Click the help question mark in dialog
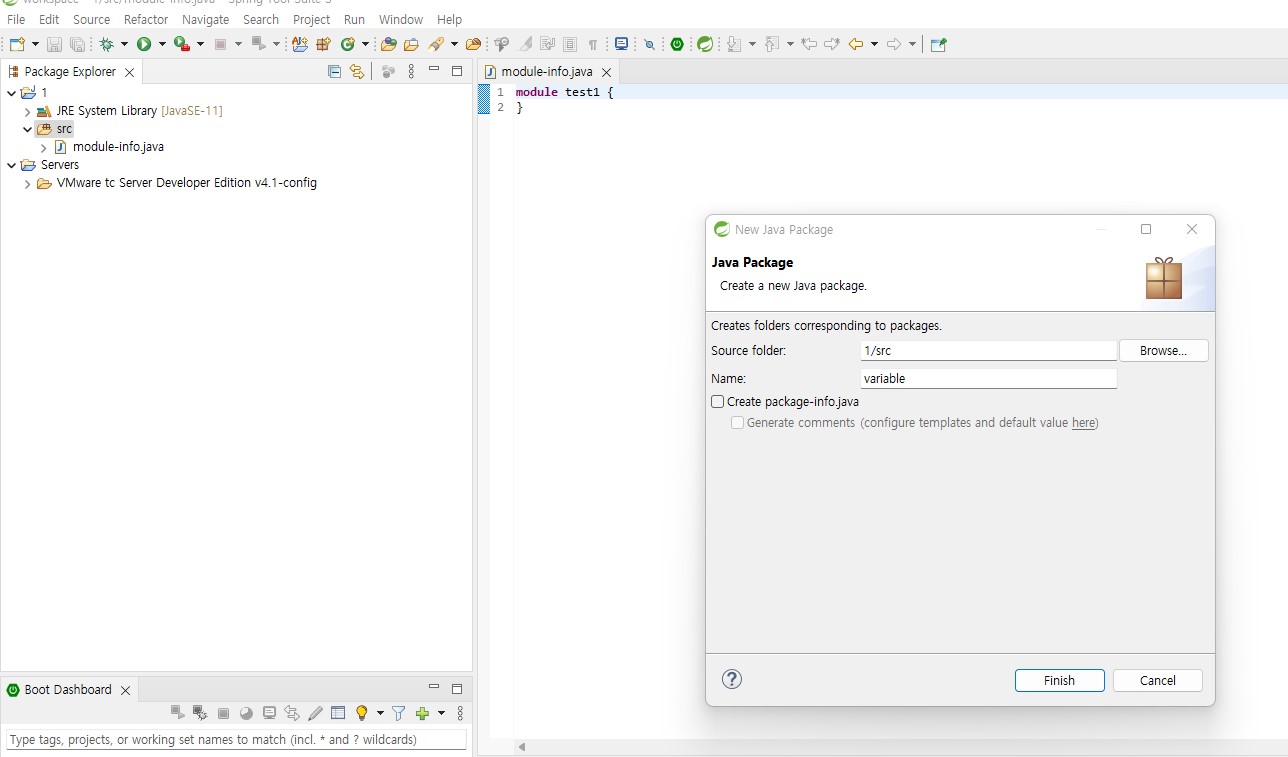 732,679
